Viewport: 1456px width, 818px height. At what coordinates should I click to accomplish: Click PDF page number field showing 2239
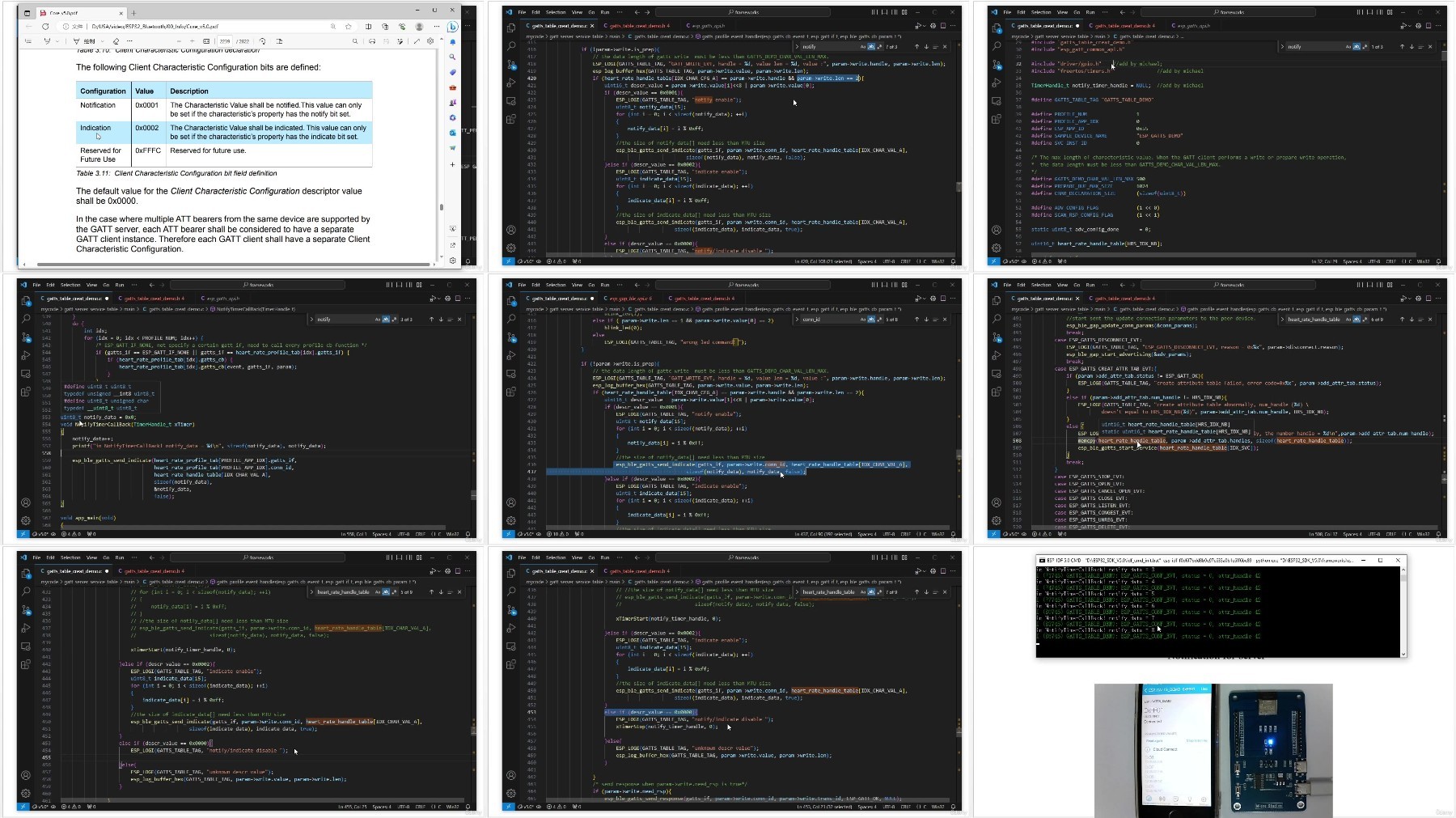(x=225, y=41)
